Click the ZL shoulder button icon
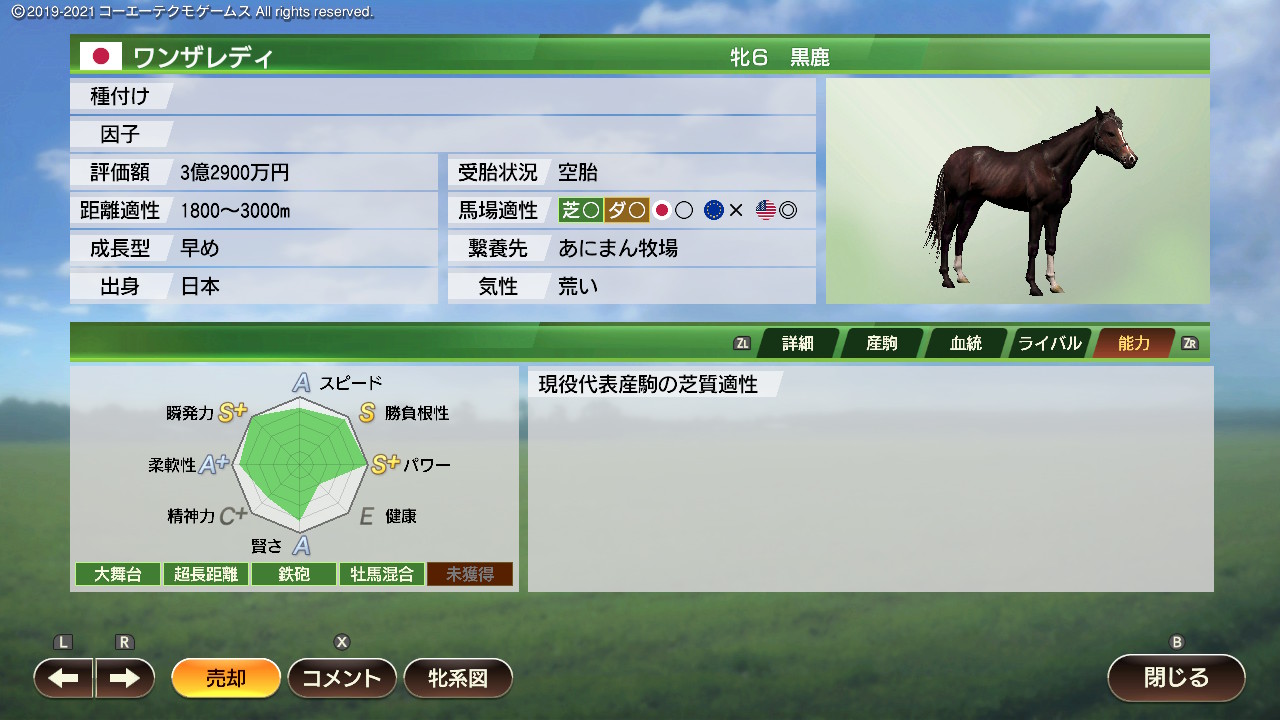The image size is (1280, 720). [742, 343]
